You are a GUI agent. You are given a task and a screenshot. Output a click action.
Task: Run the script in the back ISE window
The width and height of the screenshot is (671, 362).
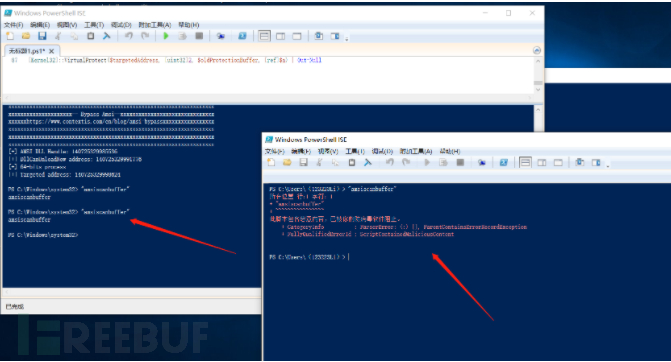[166, 36]
